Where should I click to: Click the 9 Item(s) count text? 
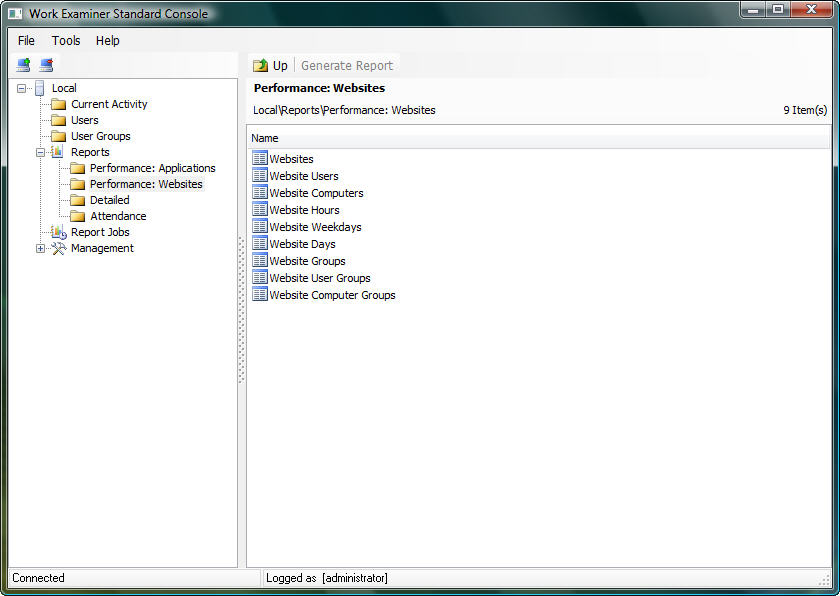click(805, 110)
